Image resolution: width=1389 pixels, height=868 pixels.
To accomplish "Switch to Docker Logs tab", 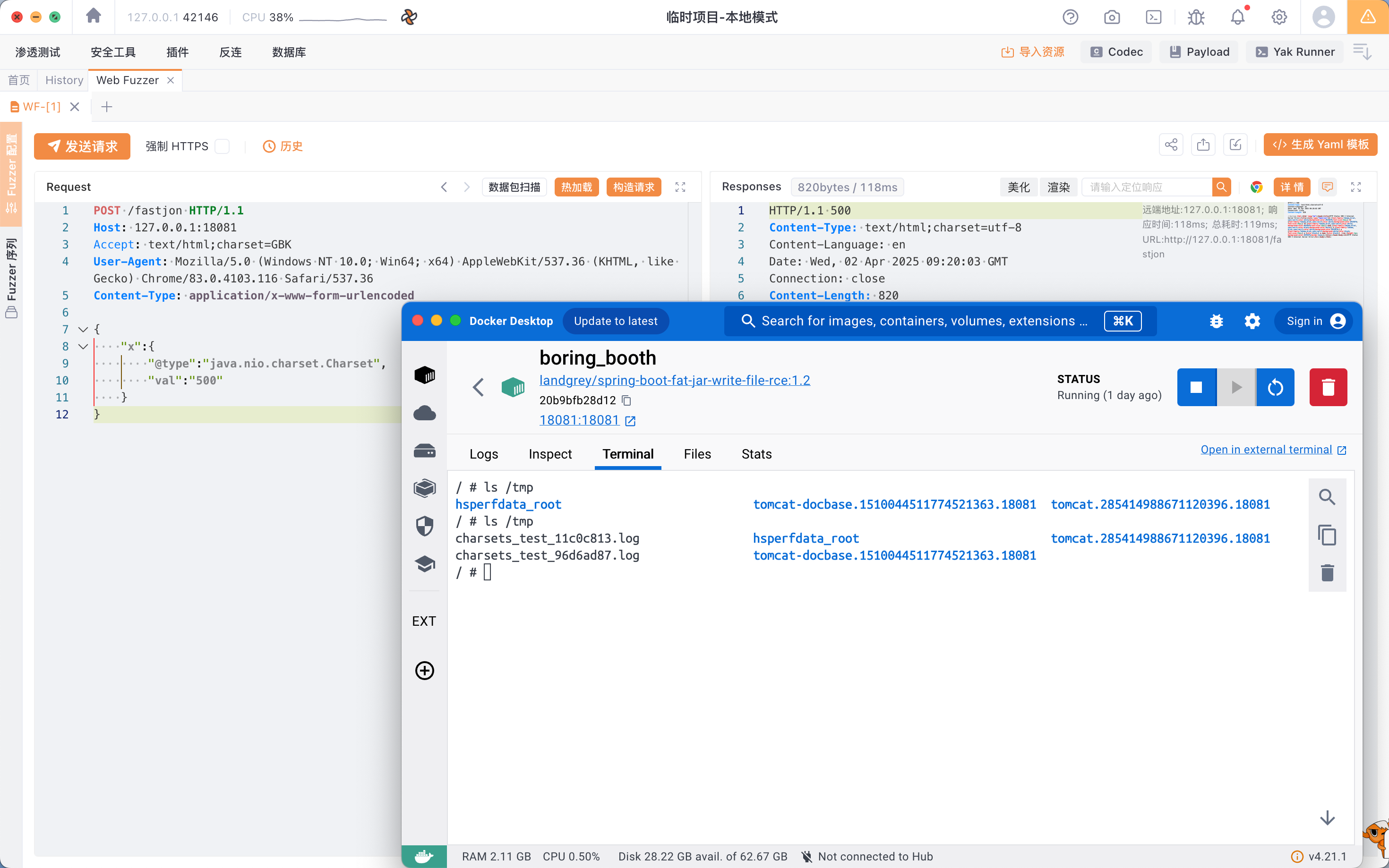I will point(483,454).
